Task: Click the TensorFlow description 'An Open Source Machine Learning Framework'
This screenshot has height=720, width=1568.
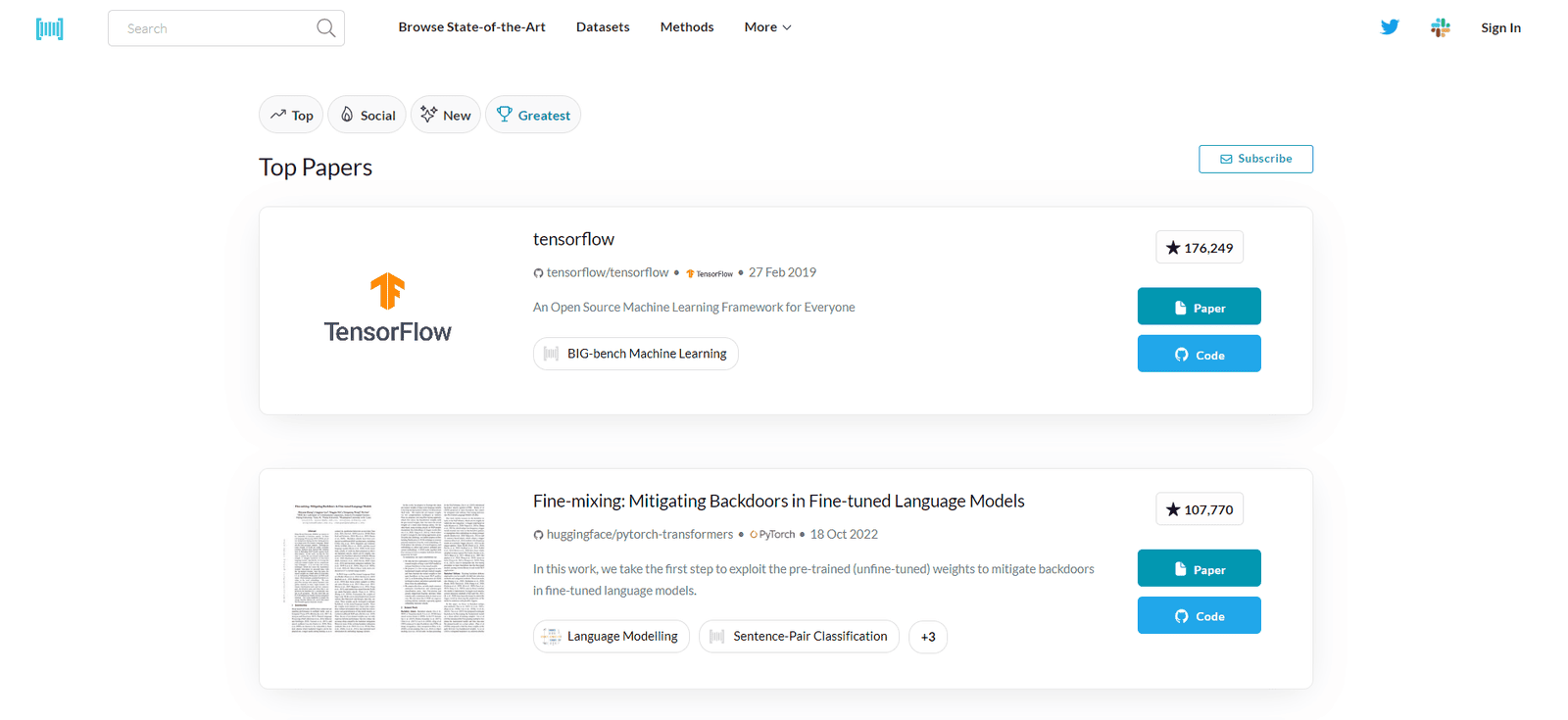Action: click(694, 307)
